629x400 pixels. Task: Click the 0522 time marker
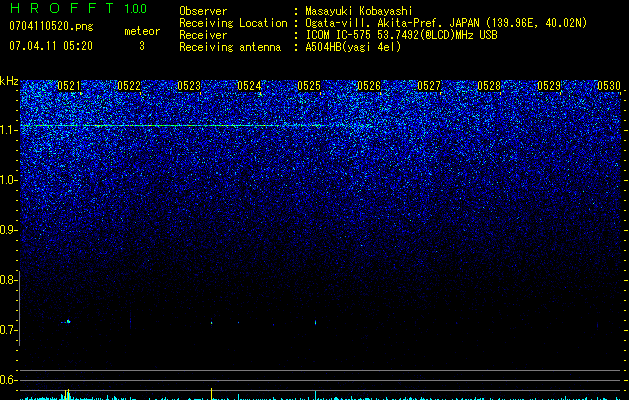[129, 86]
